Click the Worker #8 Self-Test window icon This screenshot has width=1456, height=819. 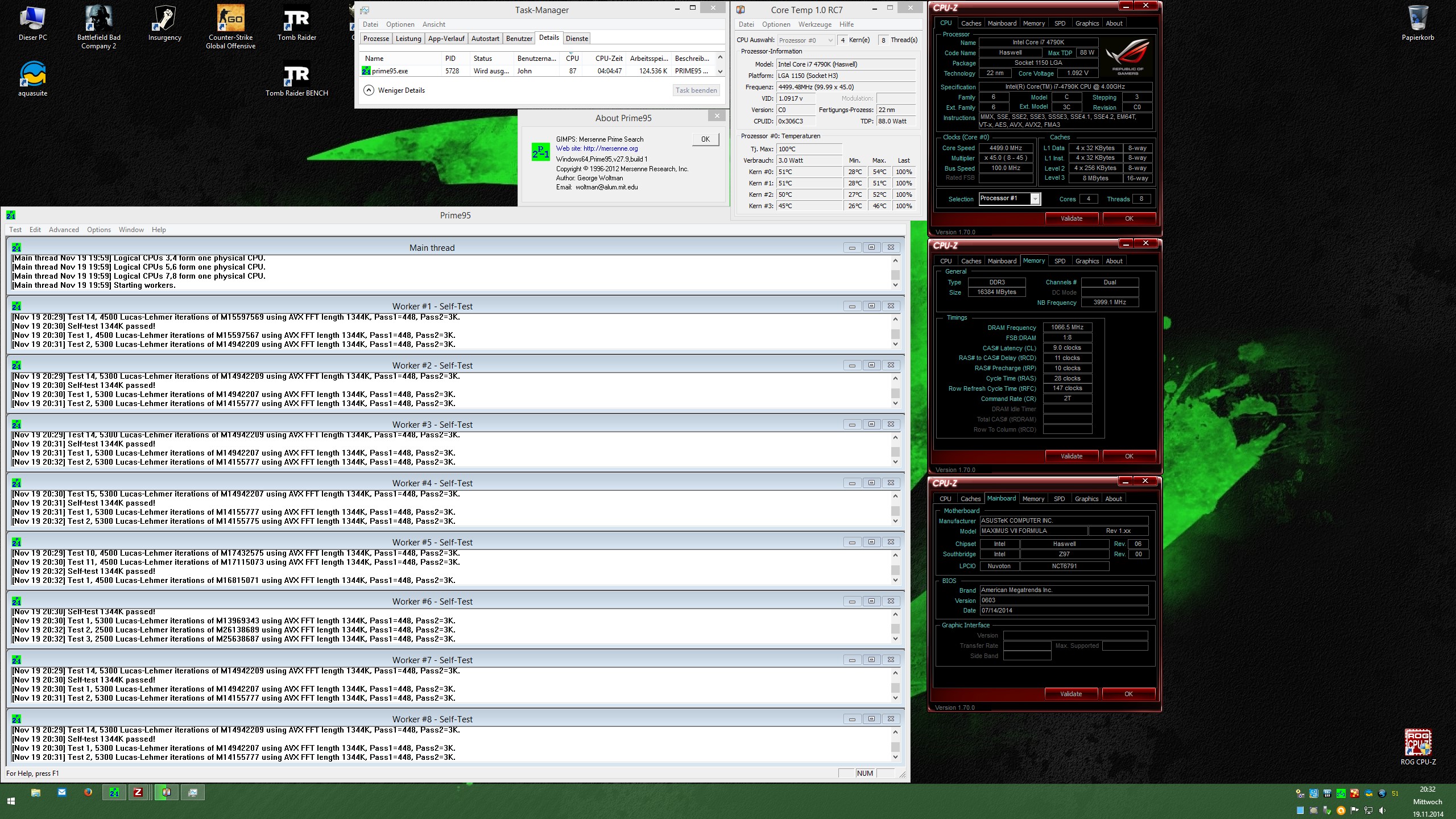click(16, 719)
